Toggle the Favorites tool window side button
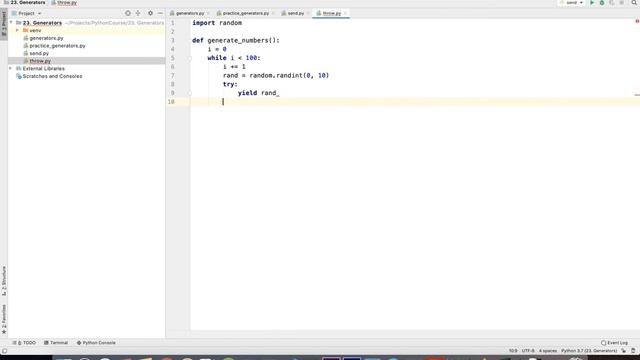This screenshot has width=640, height=360. (x=4, y=319)
